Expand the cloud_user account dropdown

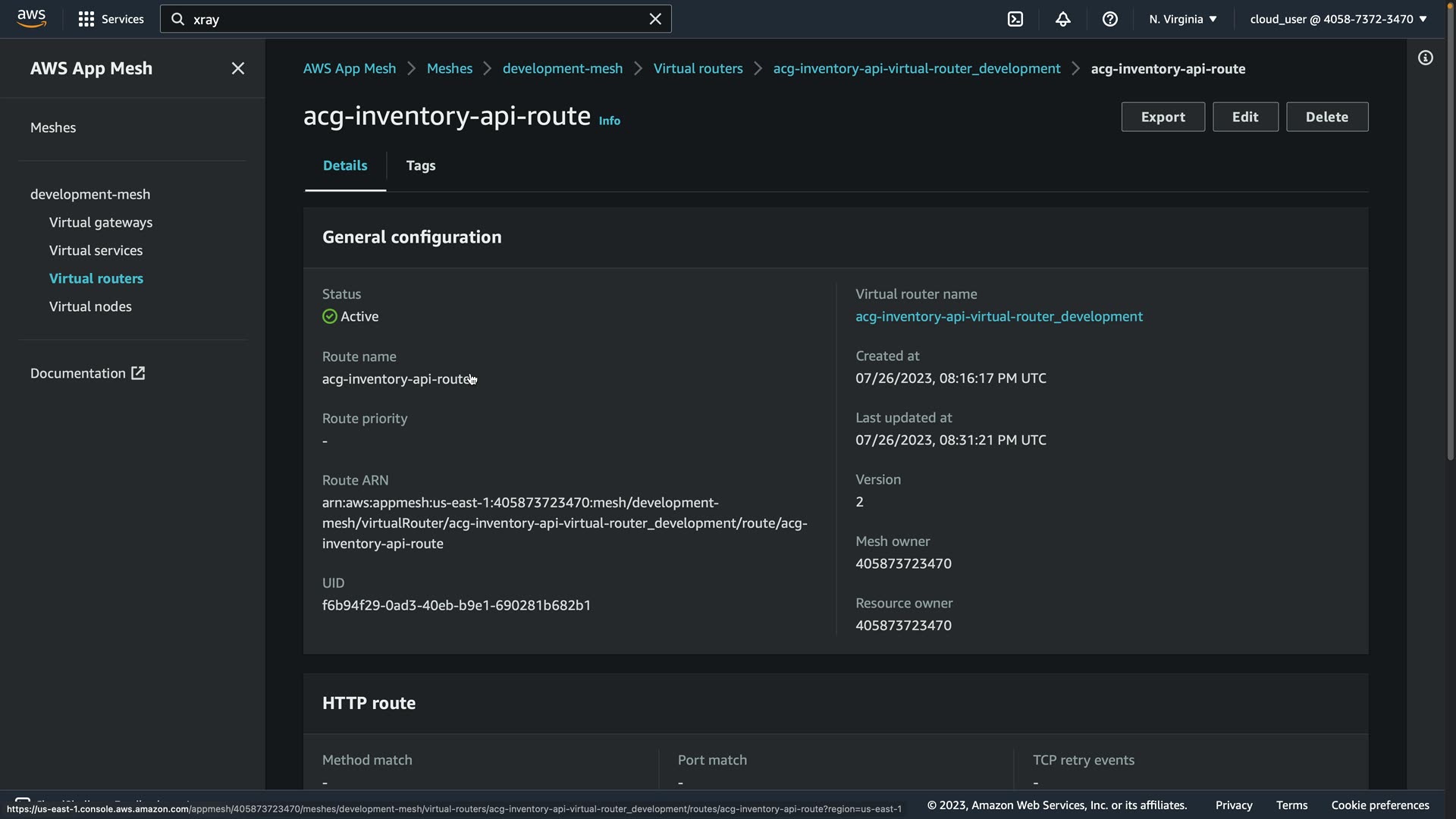pyautogui.click(x=1338, y=19)
